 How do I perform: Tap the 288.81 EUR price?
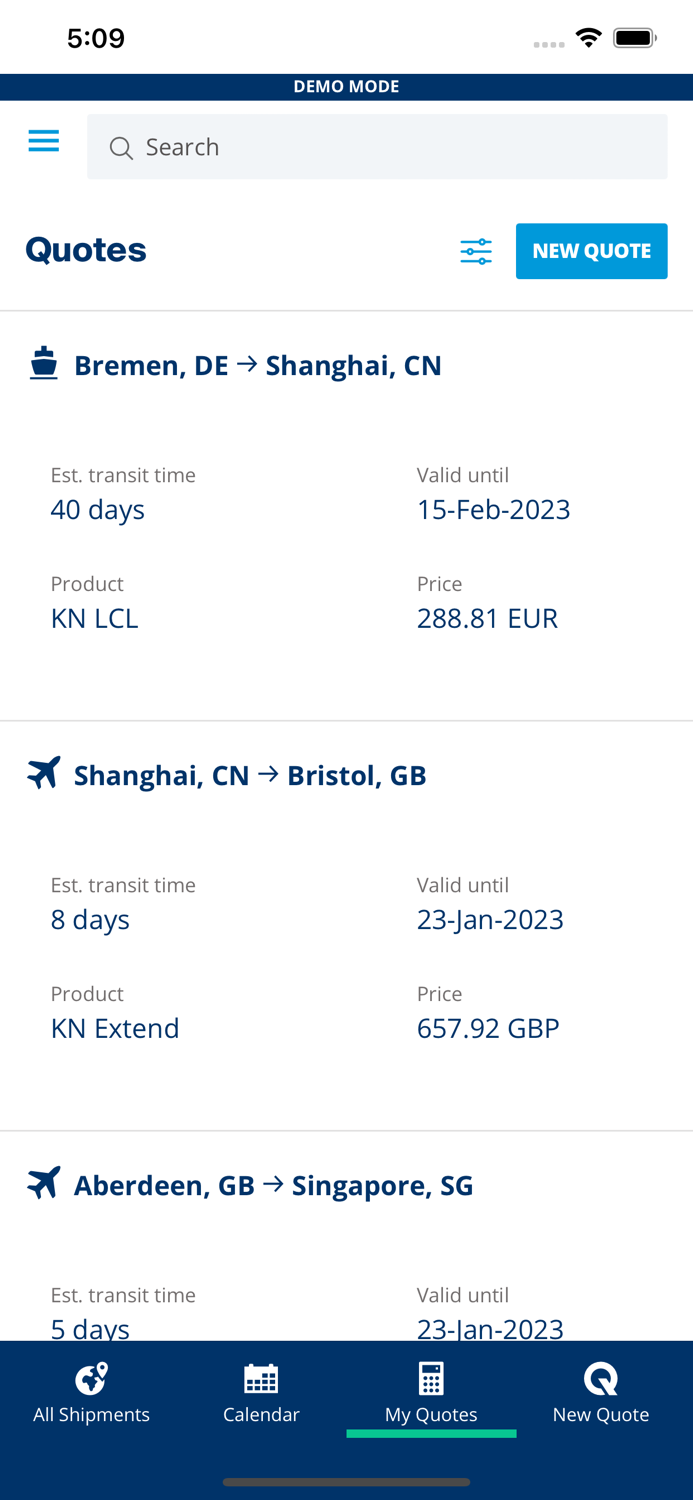[487, 618]
